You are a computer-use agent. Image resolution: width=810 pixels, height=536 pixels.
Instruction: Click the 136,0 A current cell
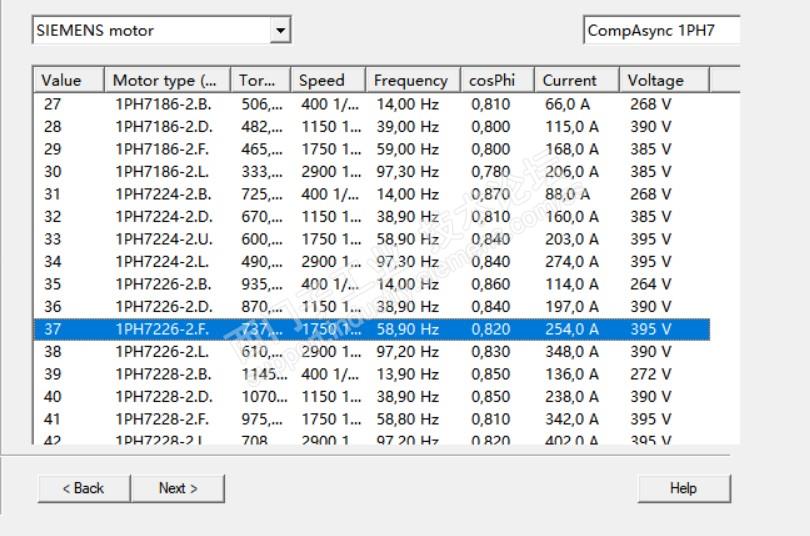[572, 374]
